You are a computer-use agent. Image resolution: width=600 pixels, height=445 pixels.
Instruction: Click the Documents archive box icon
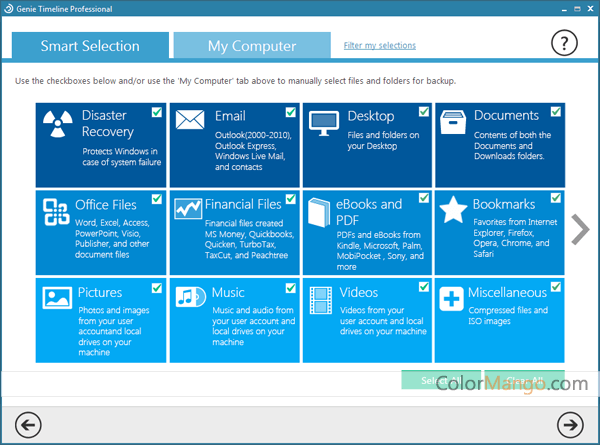click(x=453, y=122)
